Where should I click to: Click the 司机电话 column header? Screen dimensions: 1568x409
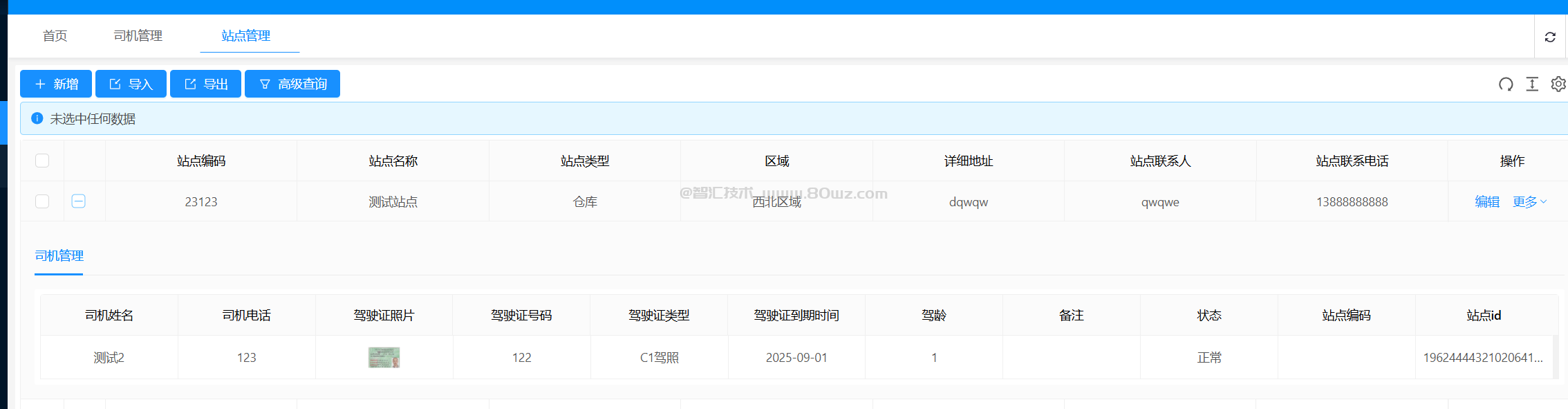tap(247, 316)
